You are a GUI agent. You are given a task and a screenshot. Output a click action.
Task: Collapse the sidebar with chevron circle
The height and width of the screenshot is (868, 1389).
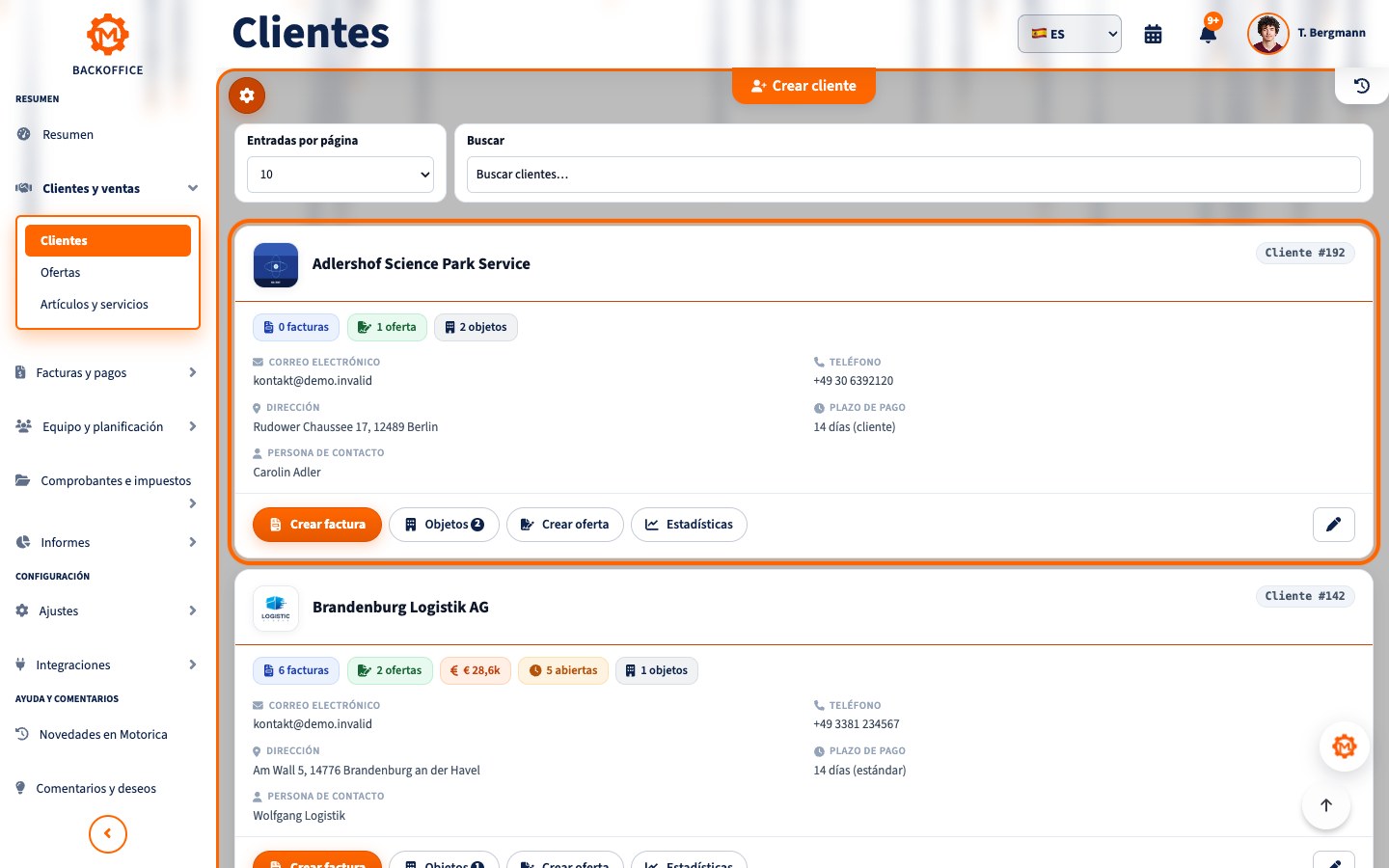tap(108, 834)
